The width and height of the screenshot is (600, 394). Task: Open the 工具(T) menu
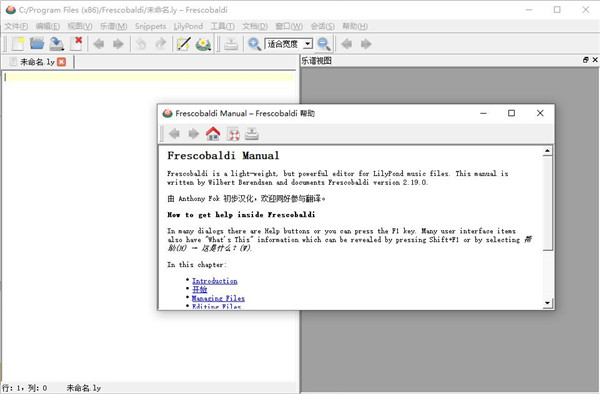[222, 26]
